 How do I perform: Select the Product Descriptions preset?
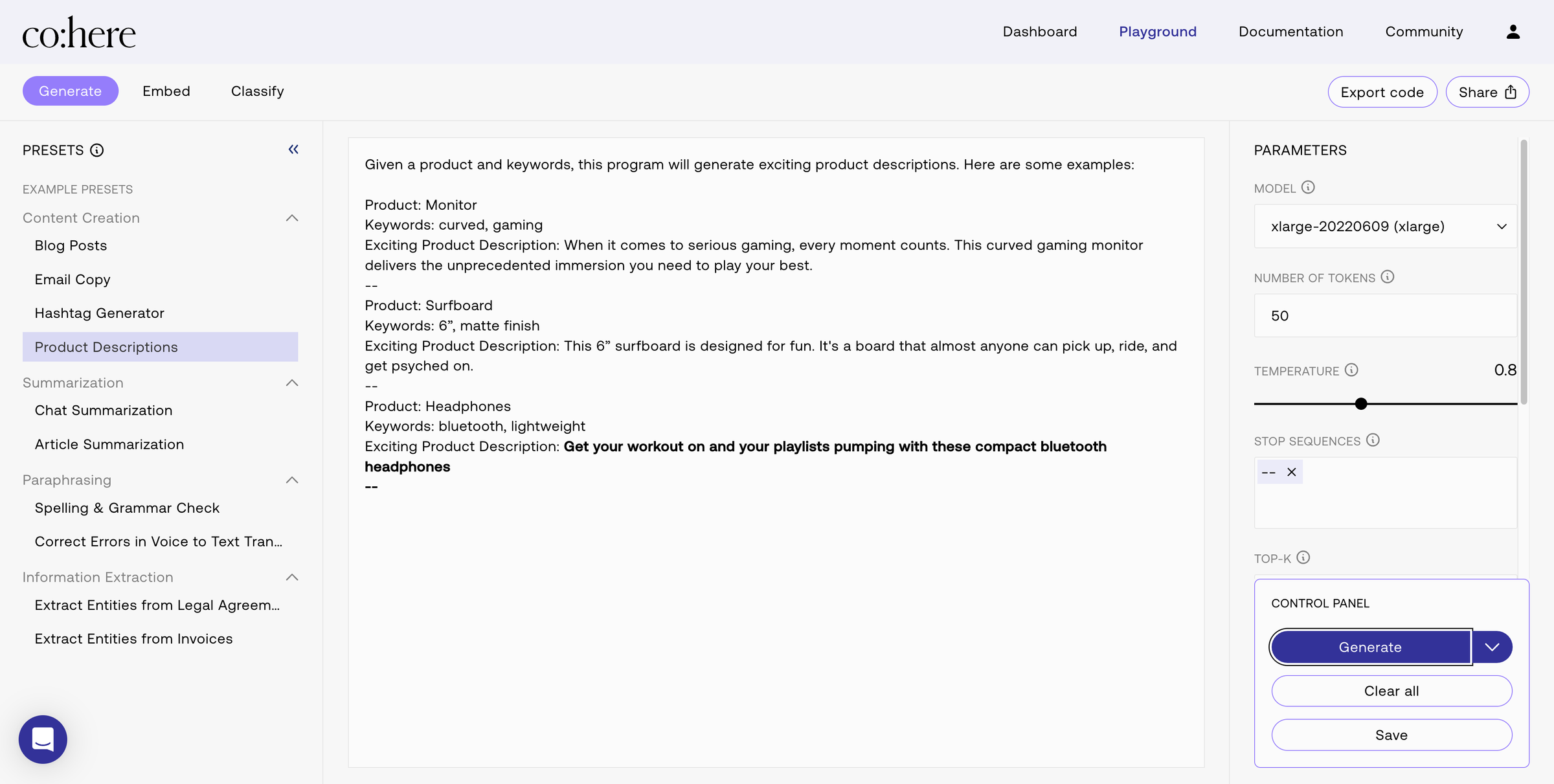106,346
